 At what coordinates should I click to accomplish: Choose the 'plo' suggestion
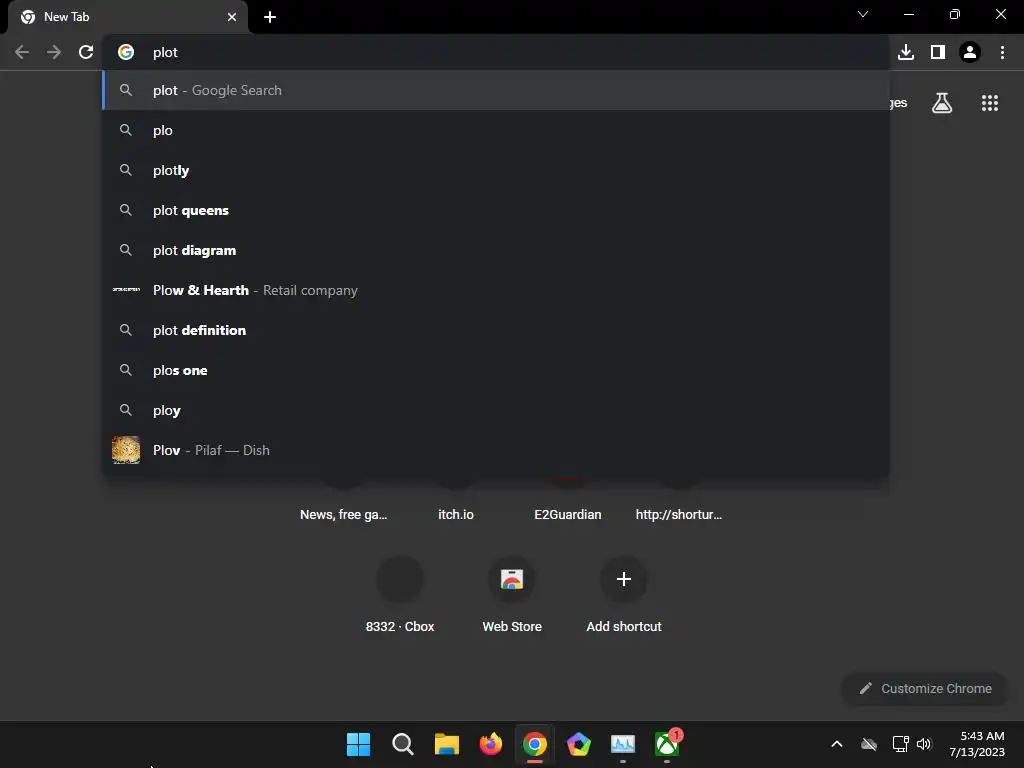tap(496, 130)
